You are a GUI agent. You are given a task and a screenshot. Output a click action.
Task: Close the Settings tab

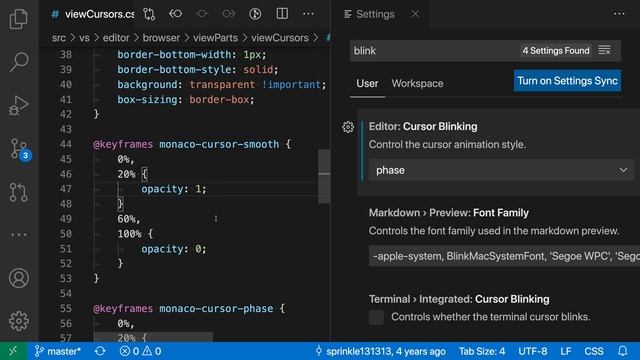tap(415, 14)
